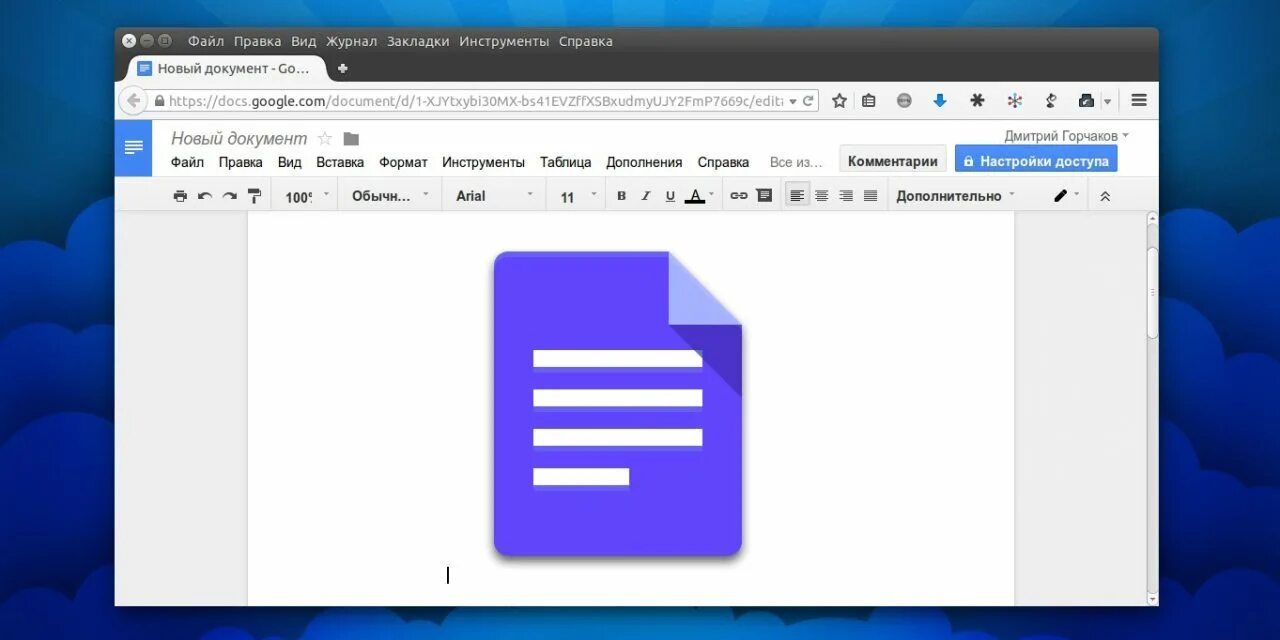Toggle bold formatting
Viewport: 1280px width, 640px height.
pos(621,196)
